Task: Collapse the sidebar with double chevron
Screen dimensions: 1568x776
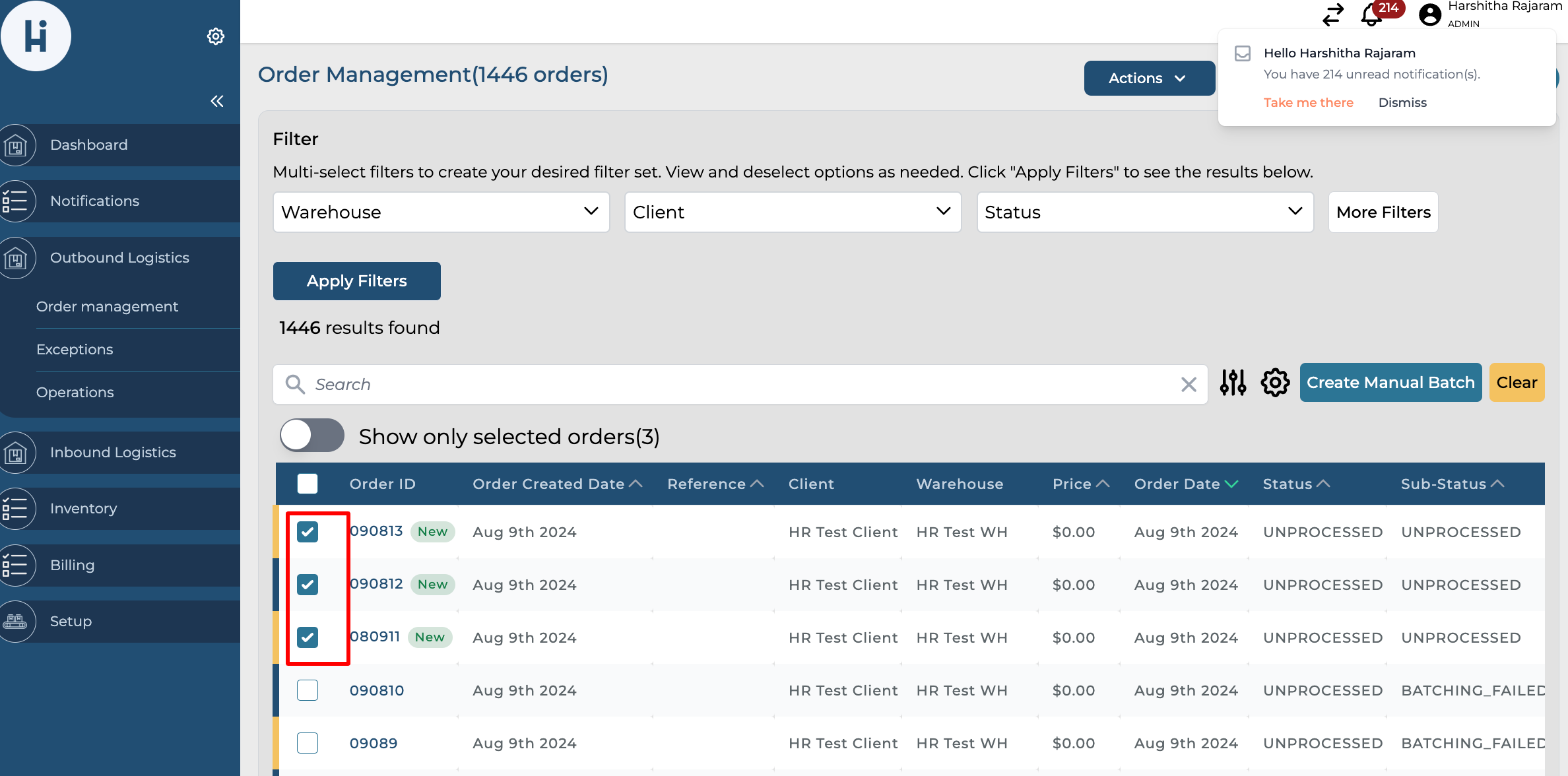Action: coord(217,101)
